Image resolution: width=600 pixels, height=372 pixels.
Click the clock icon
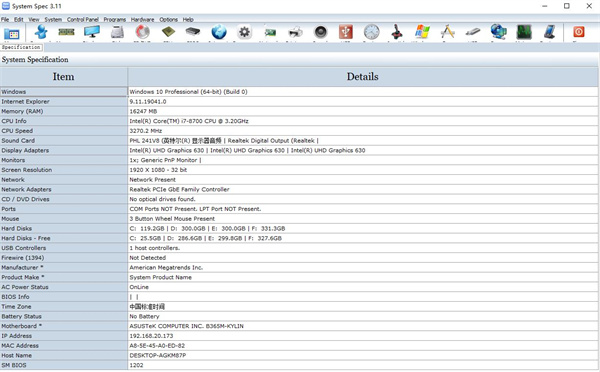click(x=371, y=32)
